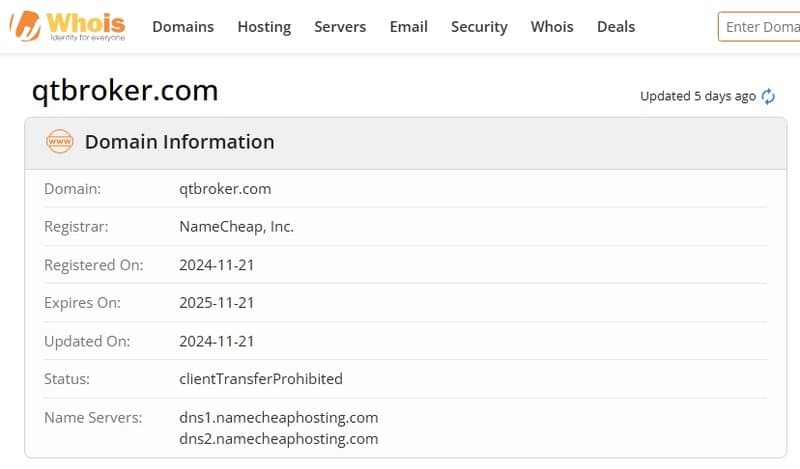
Task: Open the Deals menu
Action: pos(616,27)
